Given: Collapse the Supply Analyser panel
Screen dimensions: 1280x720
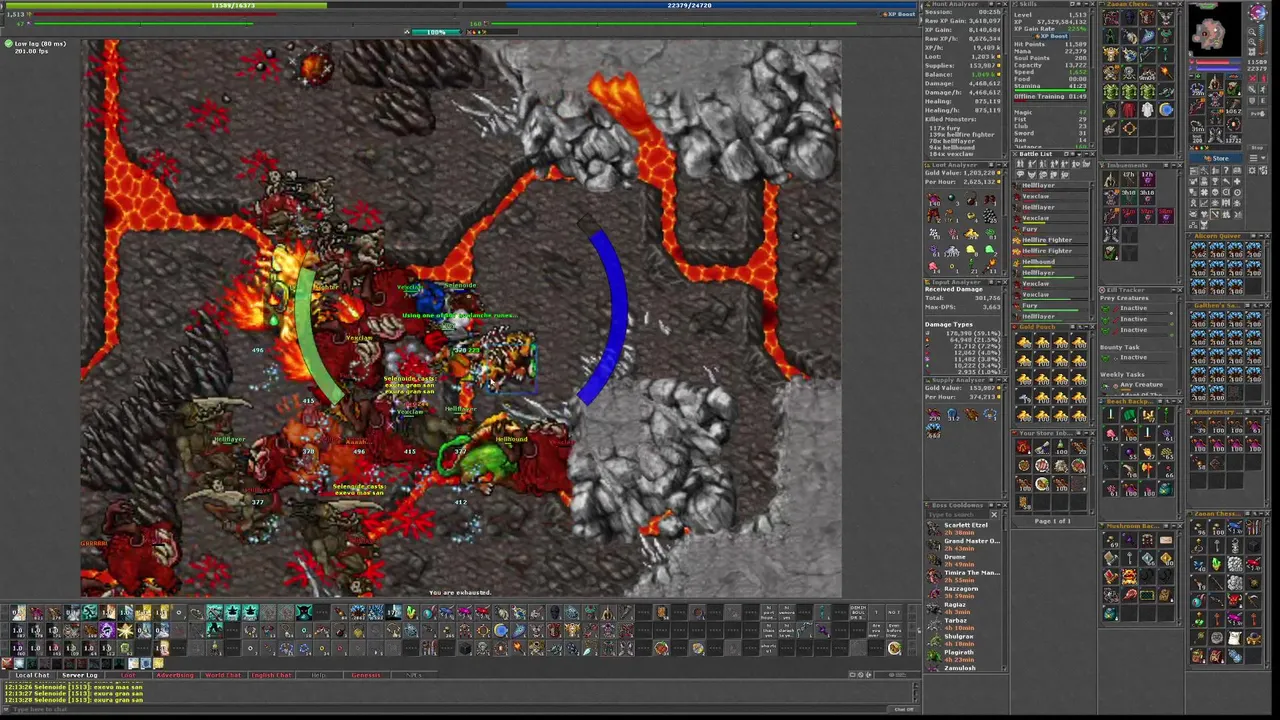Looking at the screenshot, I should pyautogui.click(x=999, y=380).
